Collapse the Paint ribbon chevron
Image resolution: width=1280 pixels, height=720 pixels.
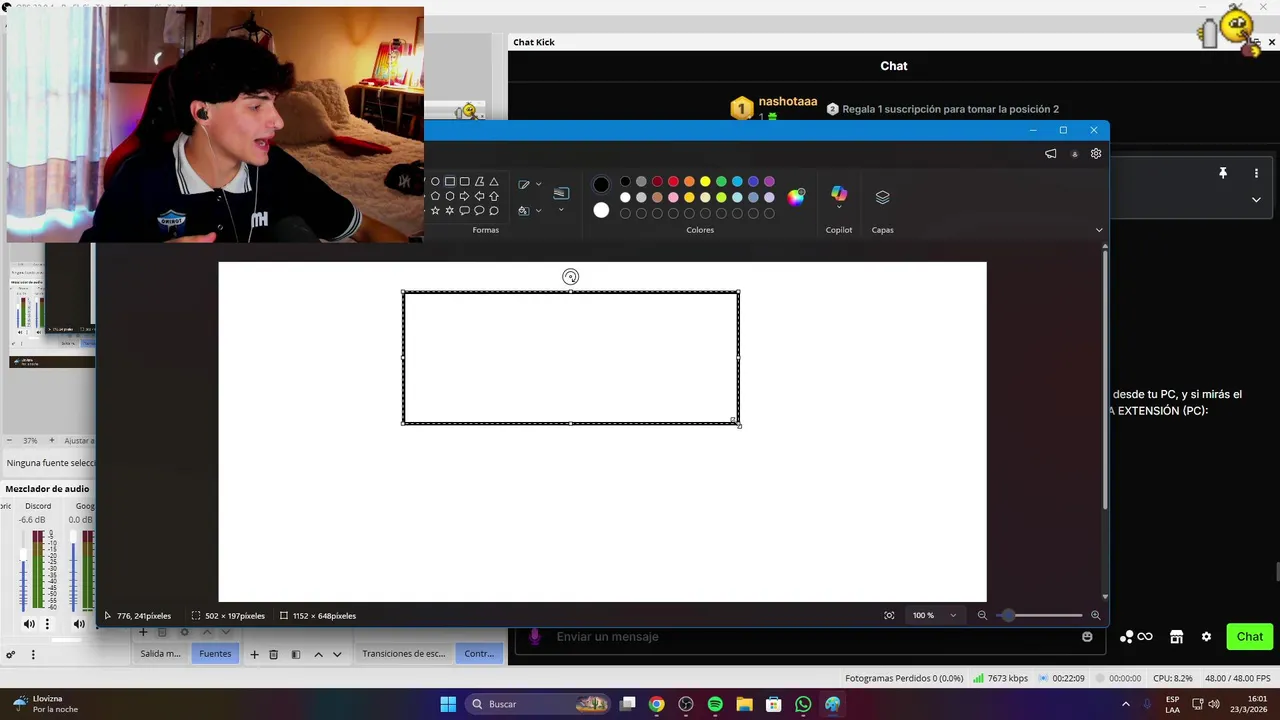click(x=1099, y=230)
